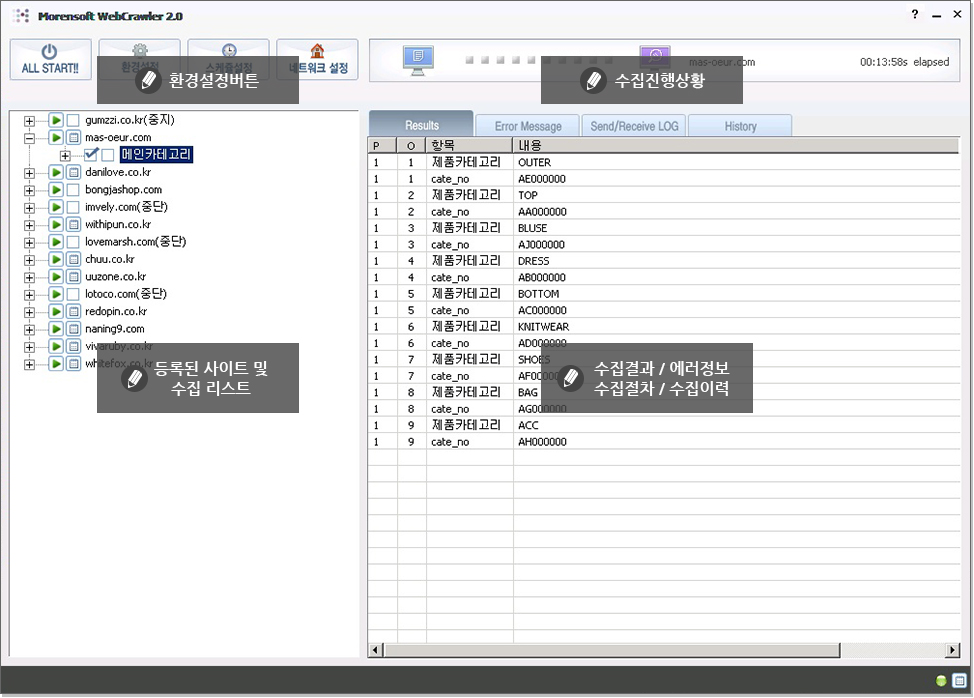Open the 네트워크 설정 button

(x=317, y=60)
